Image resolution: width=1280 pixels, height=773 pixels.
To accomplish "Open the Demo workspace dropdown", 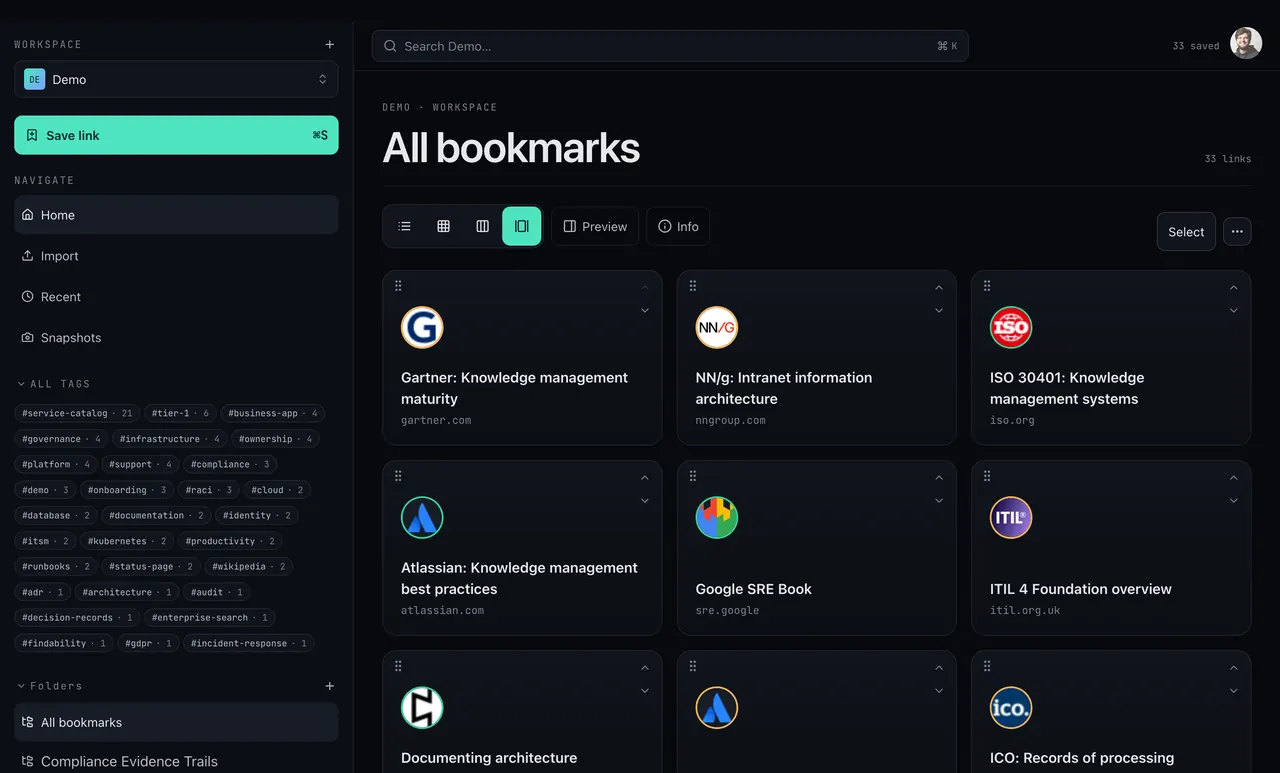I will (x=176, y=79).
